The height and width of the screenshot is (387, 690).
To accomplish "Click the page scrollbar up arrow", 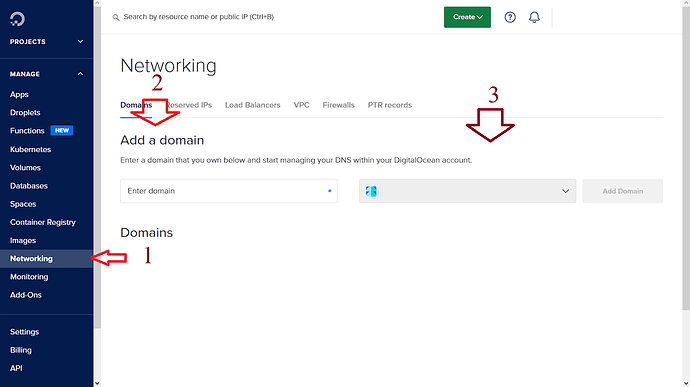I will (686, 3).
